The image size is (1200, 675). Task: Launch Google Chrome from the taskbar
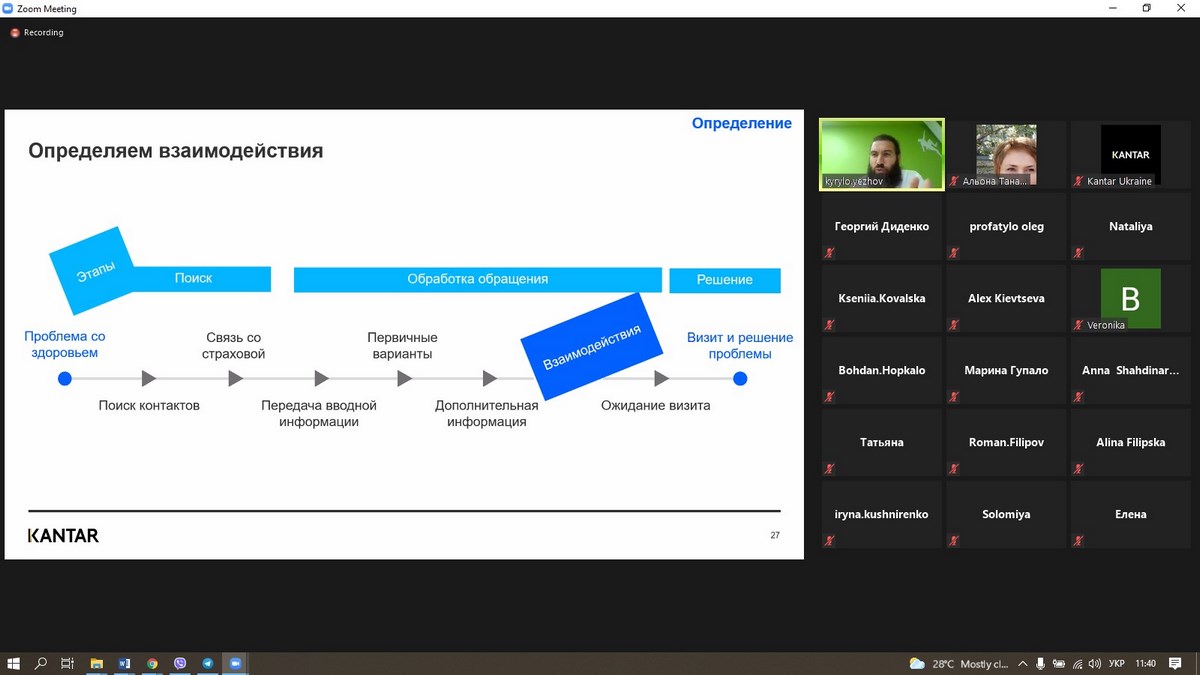coord(152,663)
